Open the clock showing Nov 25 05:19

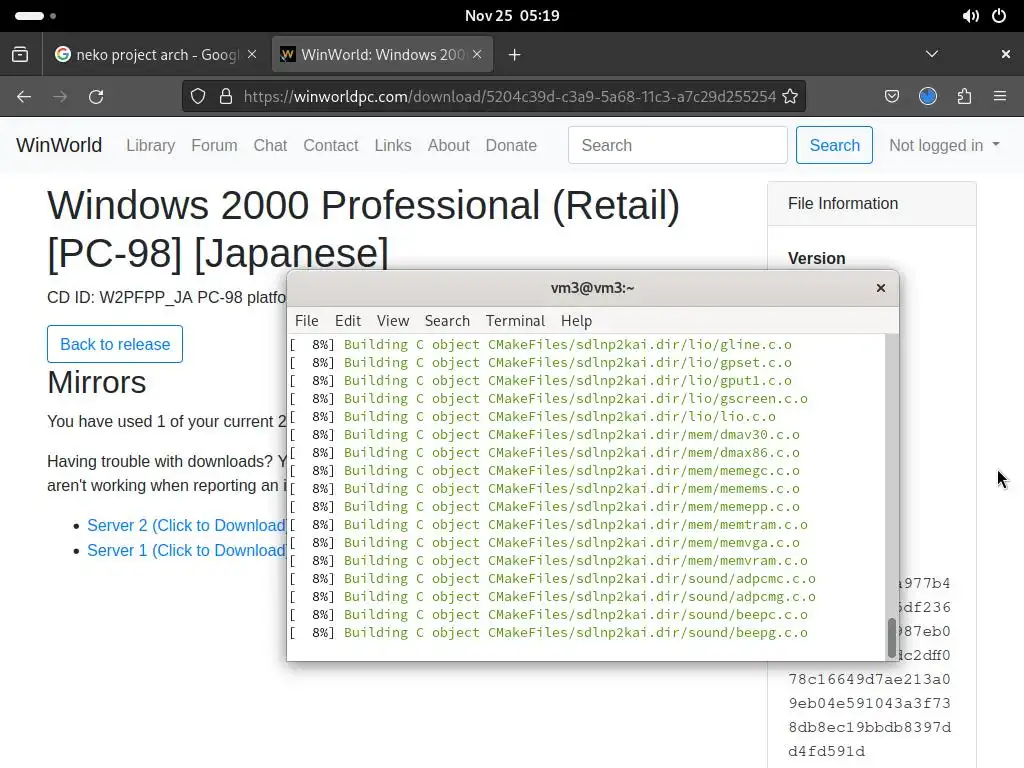(512, 16)
